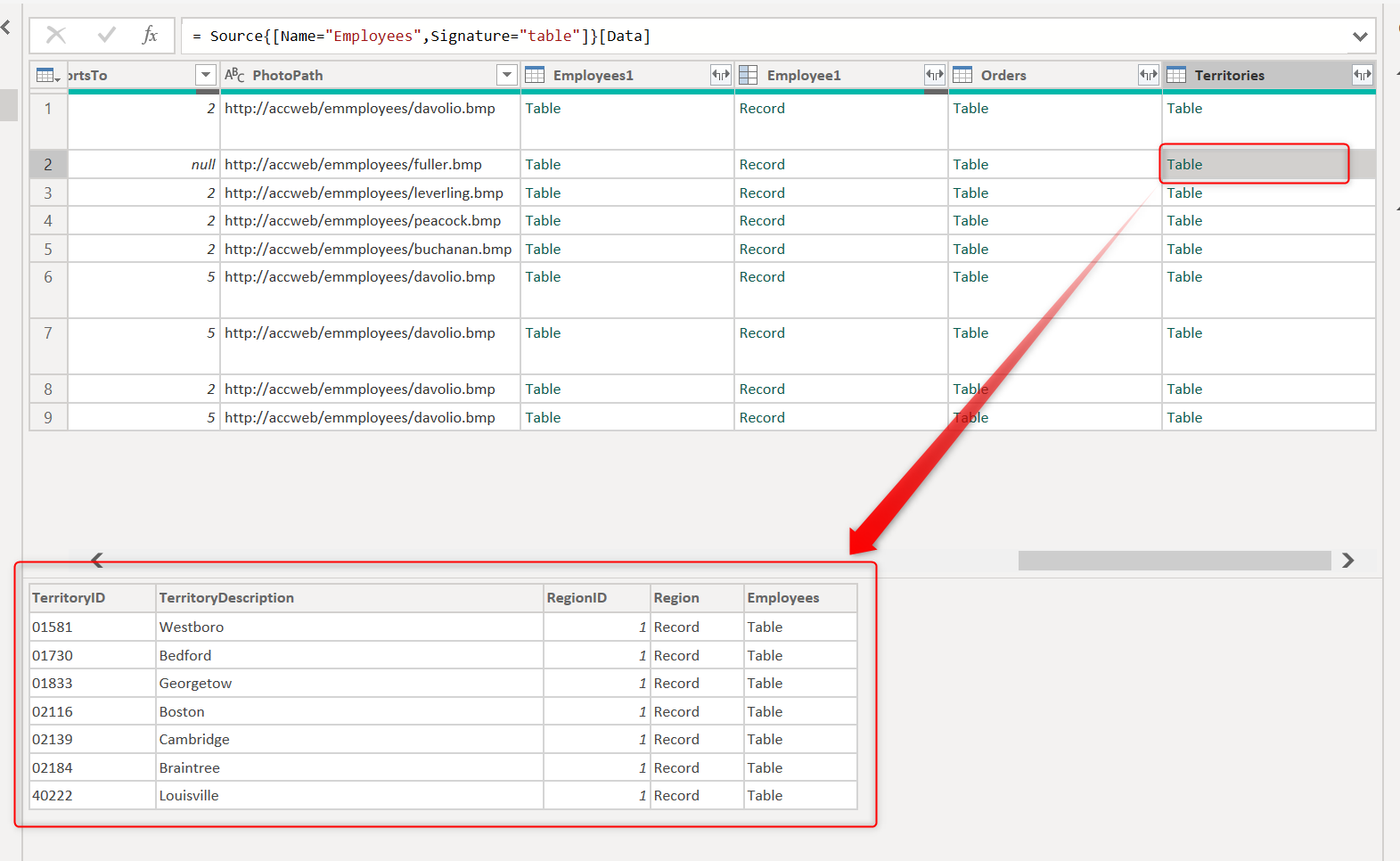This screenshot has height=861, width=1400.
Task: Click the horizontal scrollbar right arrow
Action: tap(1347, 561)
